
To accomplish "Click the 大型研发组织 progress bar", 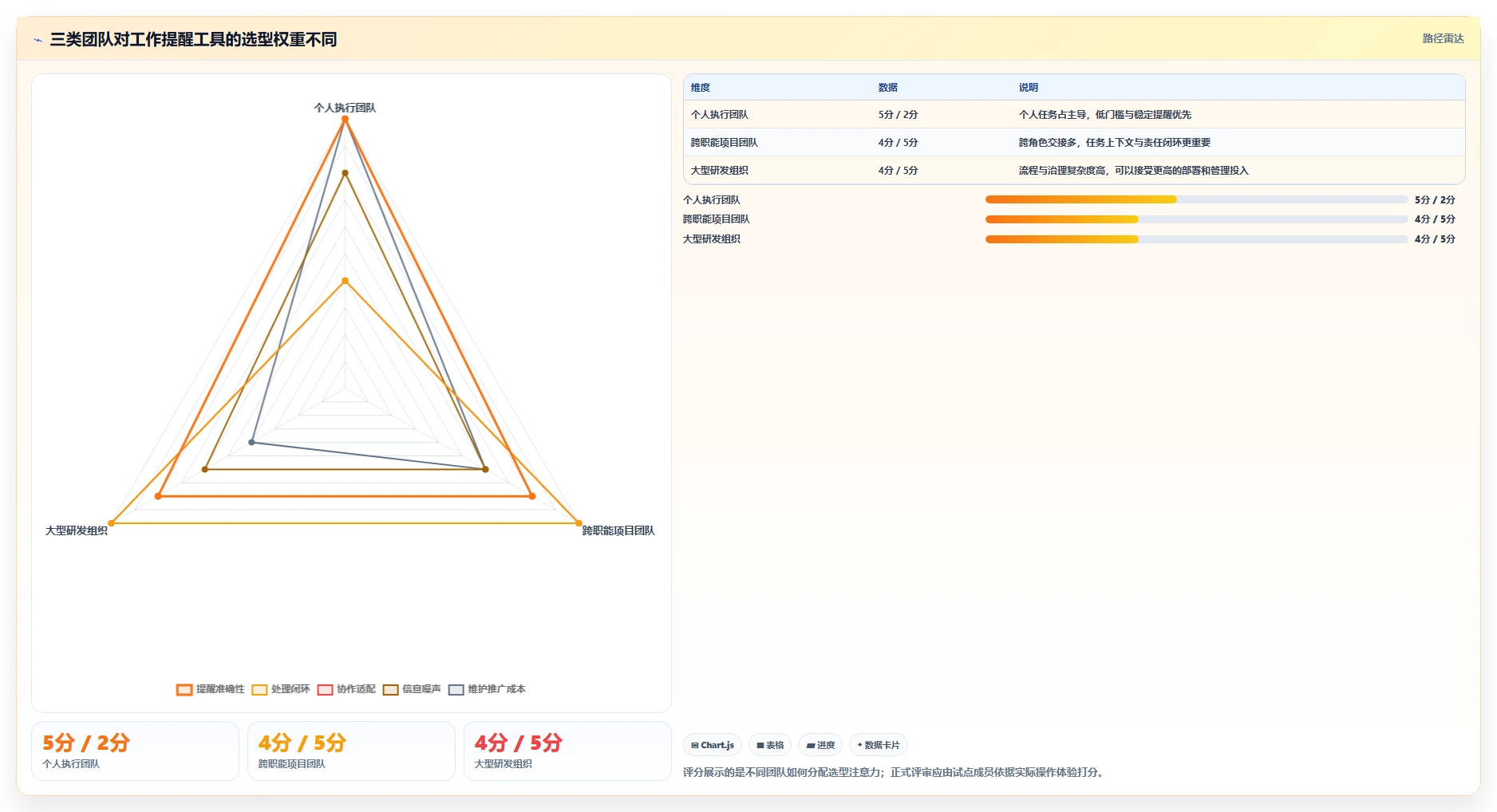I will (1196, 239).
